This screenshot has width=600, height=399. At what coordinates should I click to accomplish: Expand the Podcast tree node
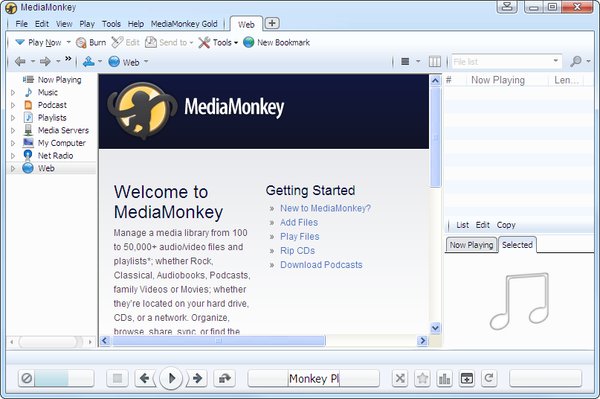tap(13, 105)
